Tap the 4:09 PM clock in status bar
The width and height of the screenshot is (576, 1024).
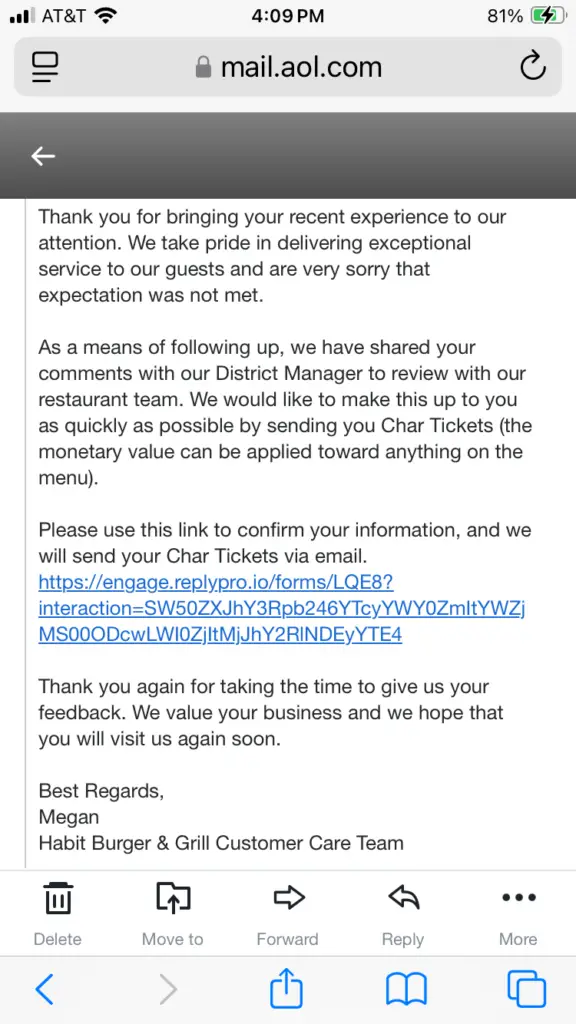(x=287, y=16)
